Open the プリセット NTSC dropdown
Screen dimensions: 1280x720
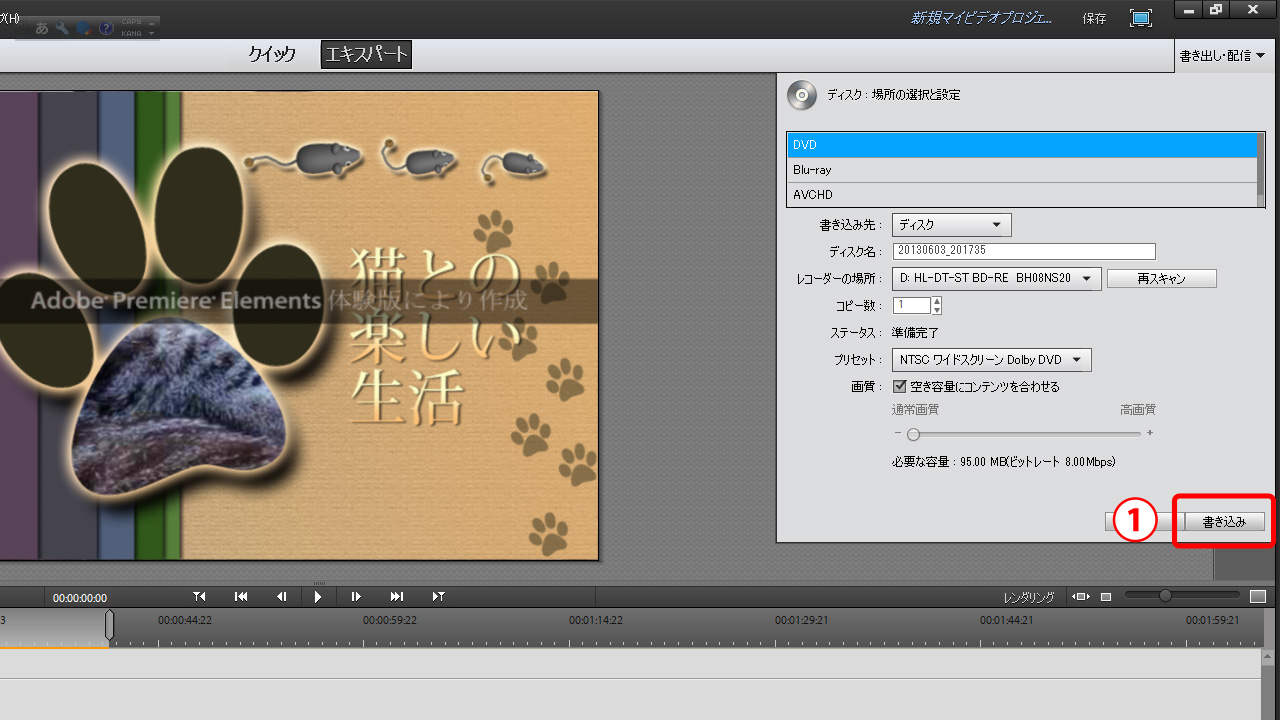991,360
